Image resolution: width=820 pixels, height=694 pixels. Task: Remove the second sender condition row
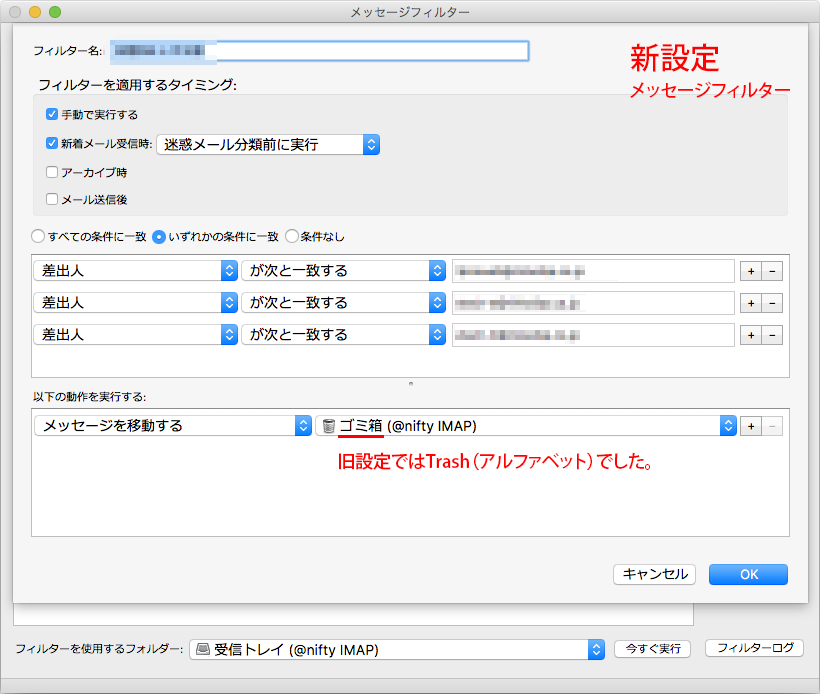click(x=771, y=303)
